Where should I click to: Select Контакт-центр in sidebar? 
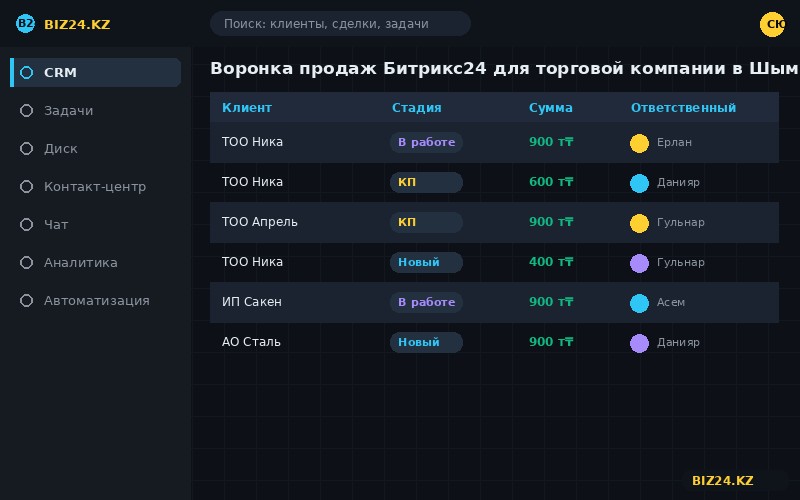95,187
